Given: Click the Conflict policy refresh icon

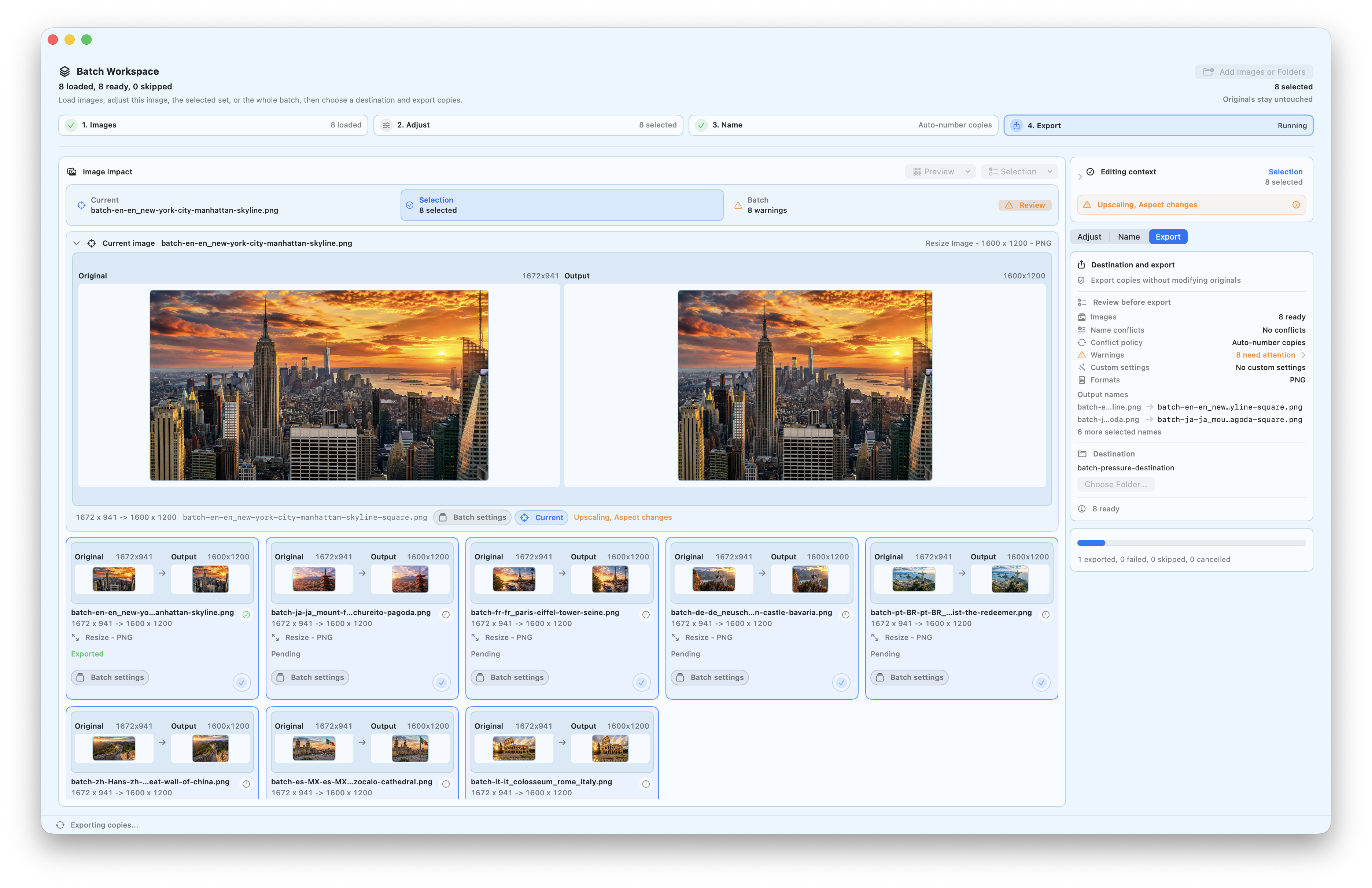Looking at the screenshot, I should point(1081,342).
